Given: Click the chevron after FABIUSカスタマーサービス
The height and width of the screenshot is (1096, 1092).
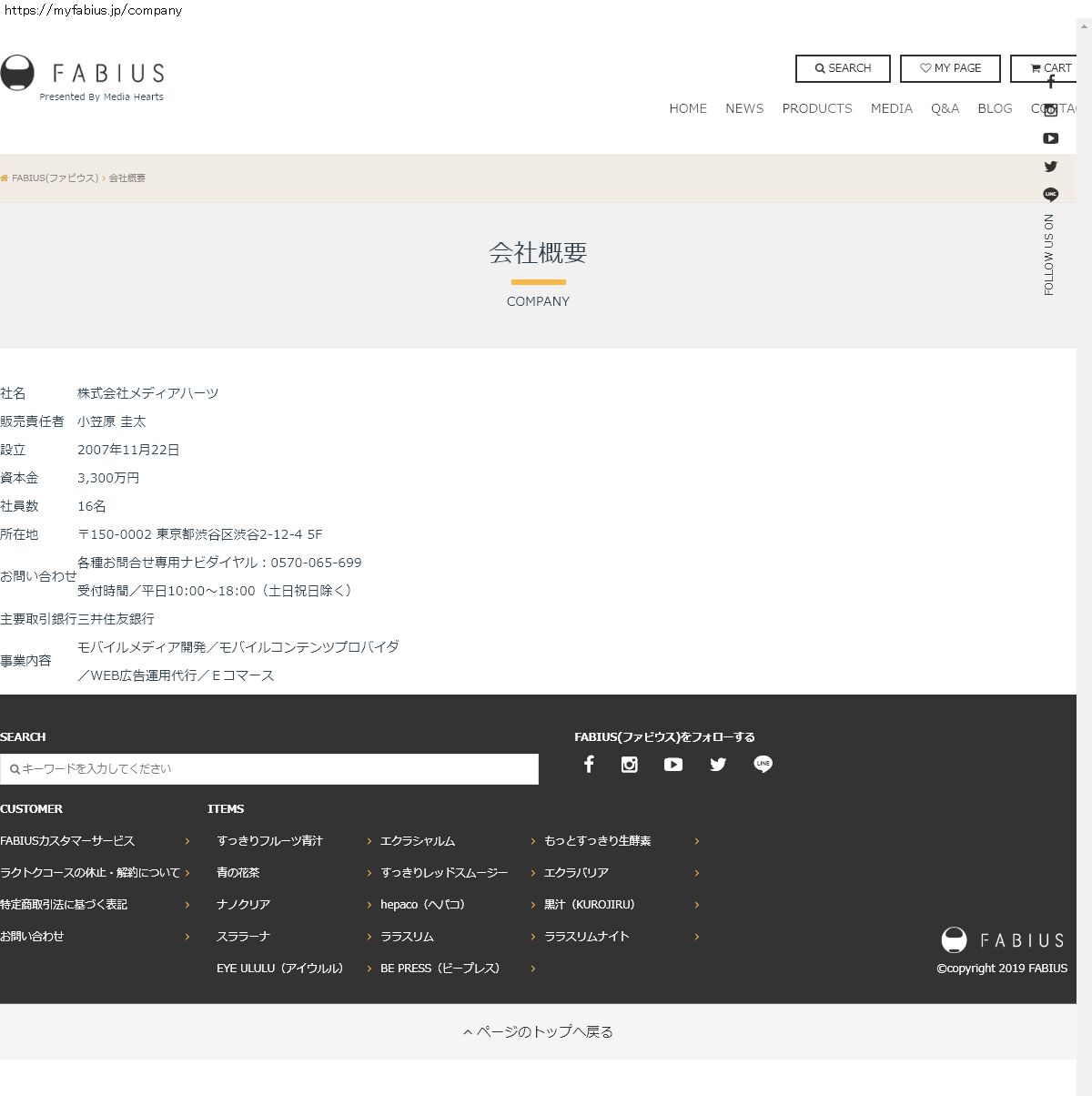Looking at the screenshot, I should pyautogui.click(x=187, y=842).
